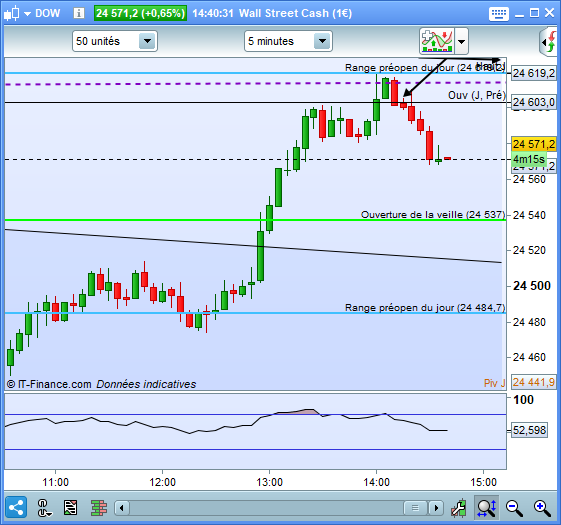Screen dimensions: 561x525
Task: Click the 24 441,9 pivot price label
Action: pos(533,382)
